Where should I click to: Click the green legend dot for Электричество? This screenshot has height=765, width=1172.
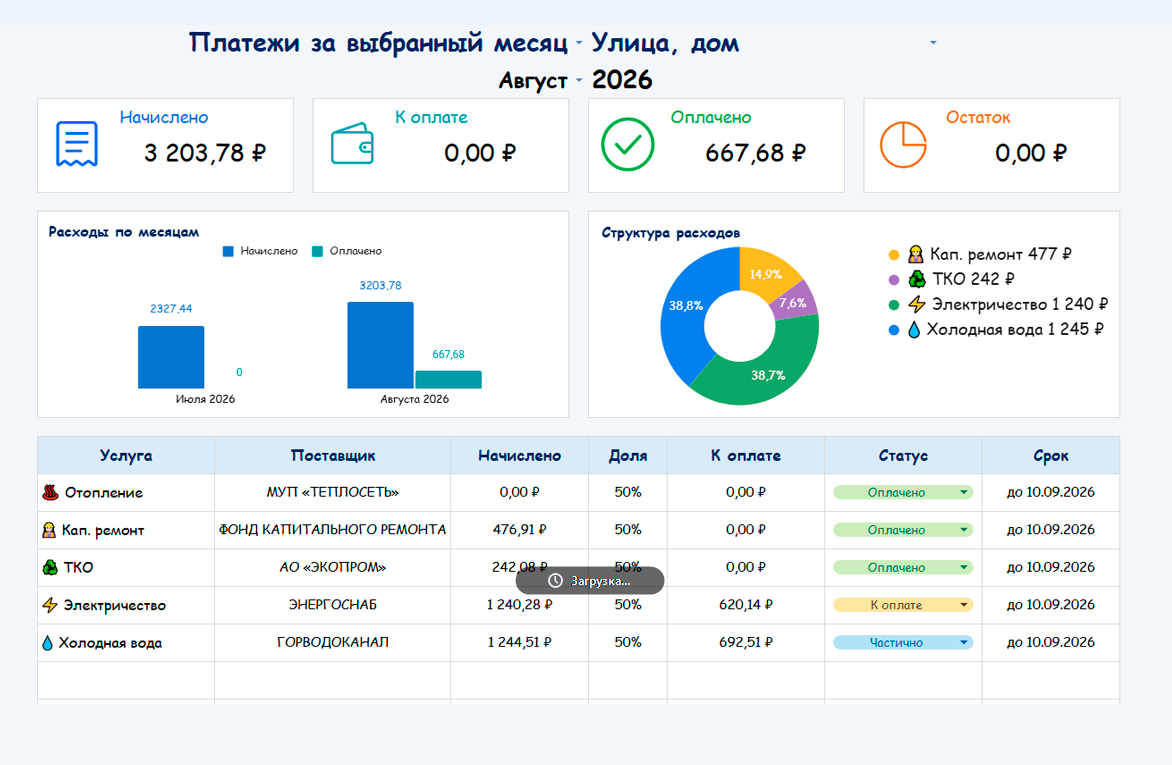(893, 305)
